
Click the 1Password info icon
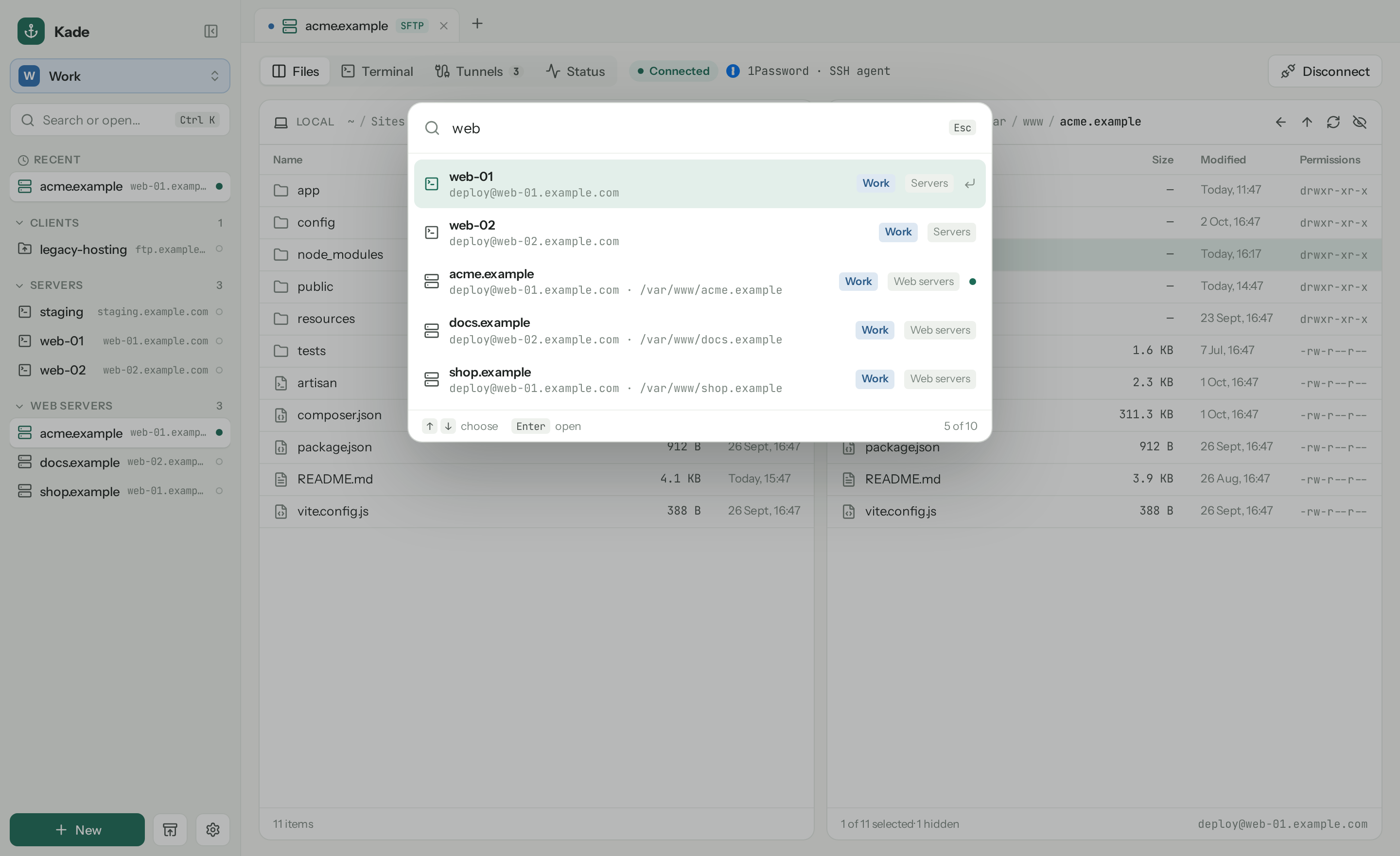pyautogui.click(x=733, y=71)
